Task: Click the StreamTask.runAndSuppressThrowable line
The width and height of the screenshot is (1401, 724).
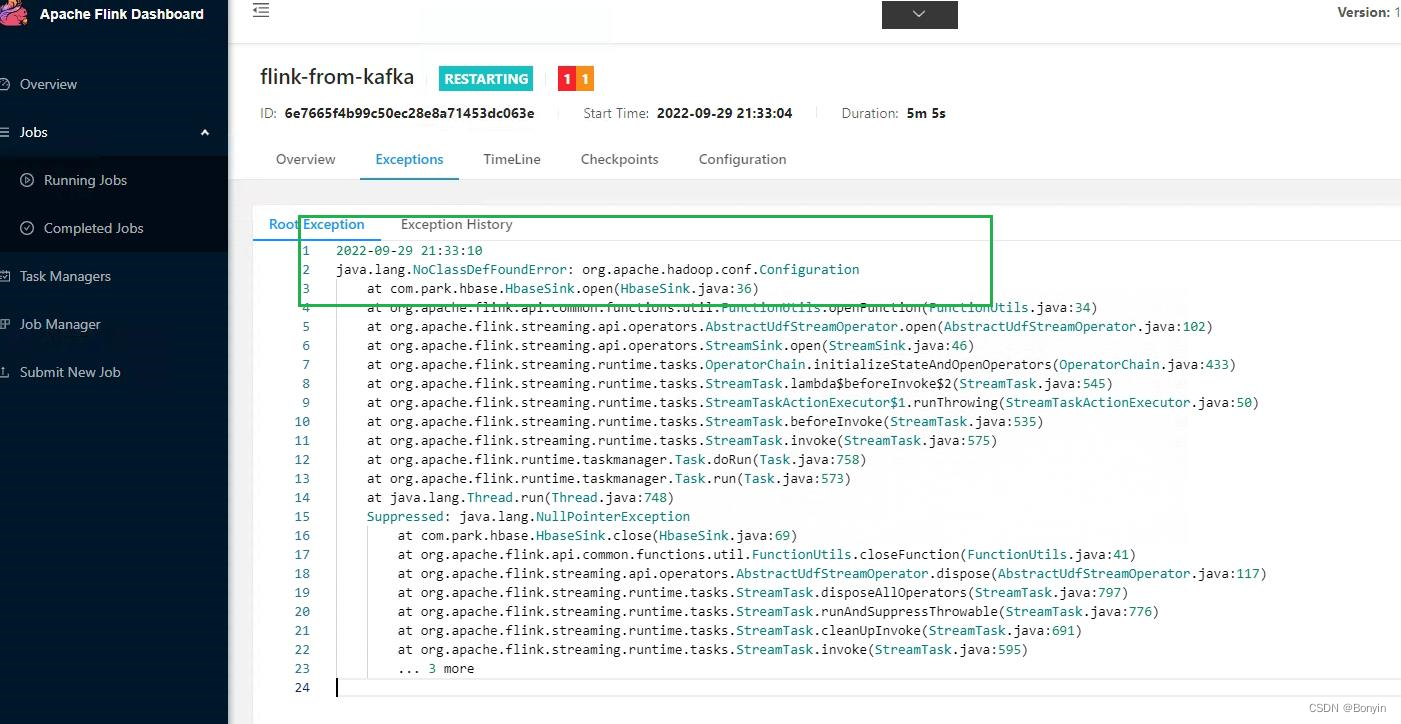Action: click(778, 611)
